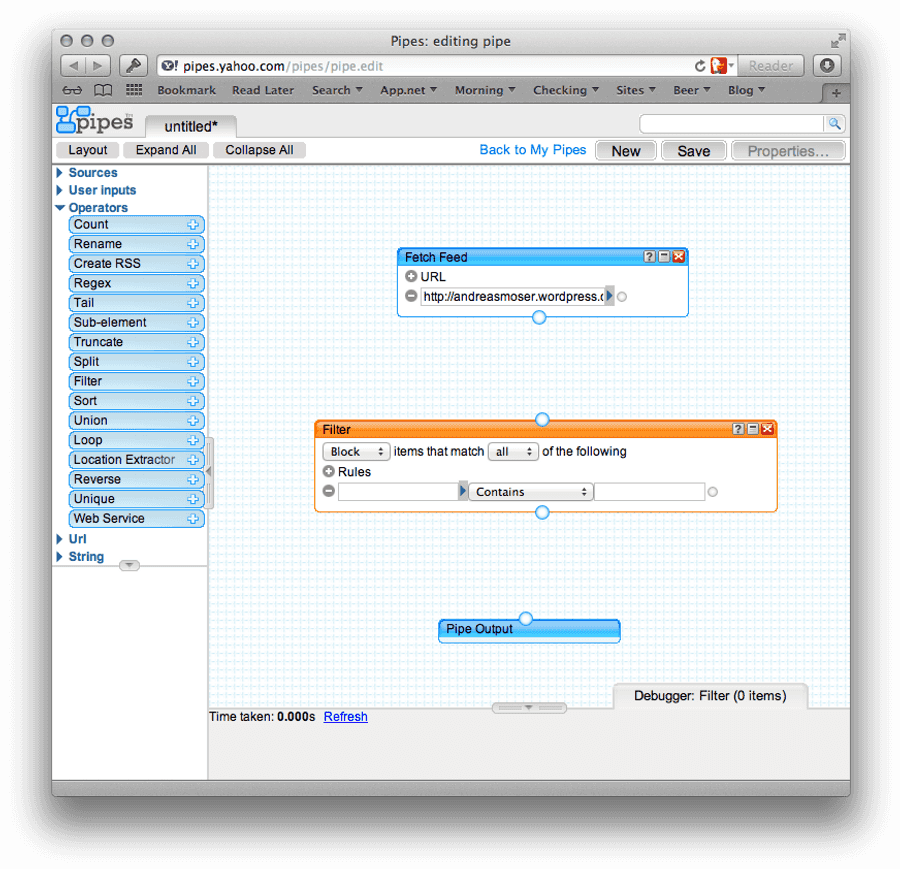Click the Regex operator plus icon

coord(193,284)
